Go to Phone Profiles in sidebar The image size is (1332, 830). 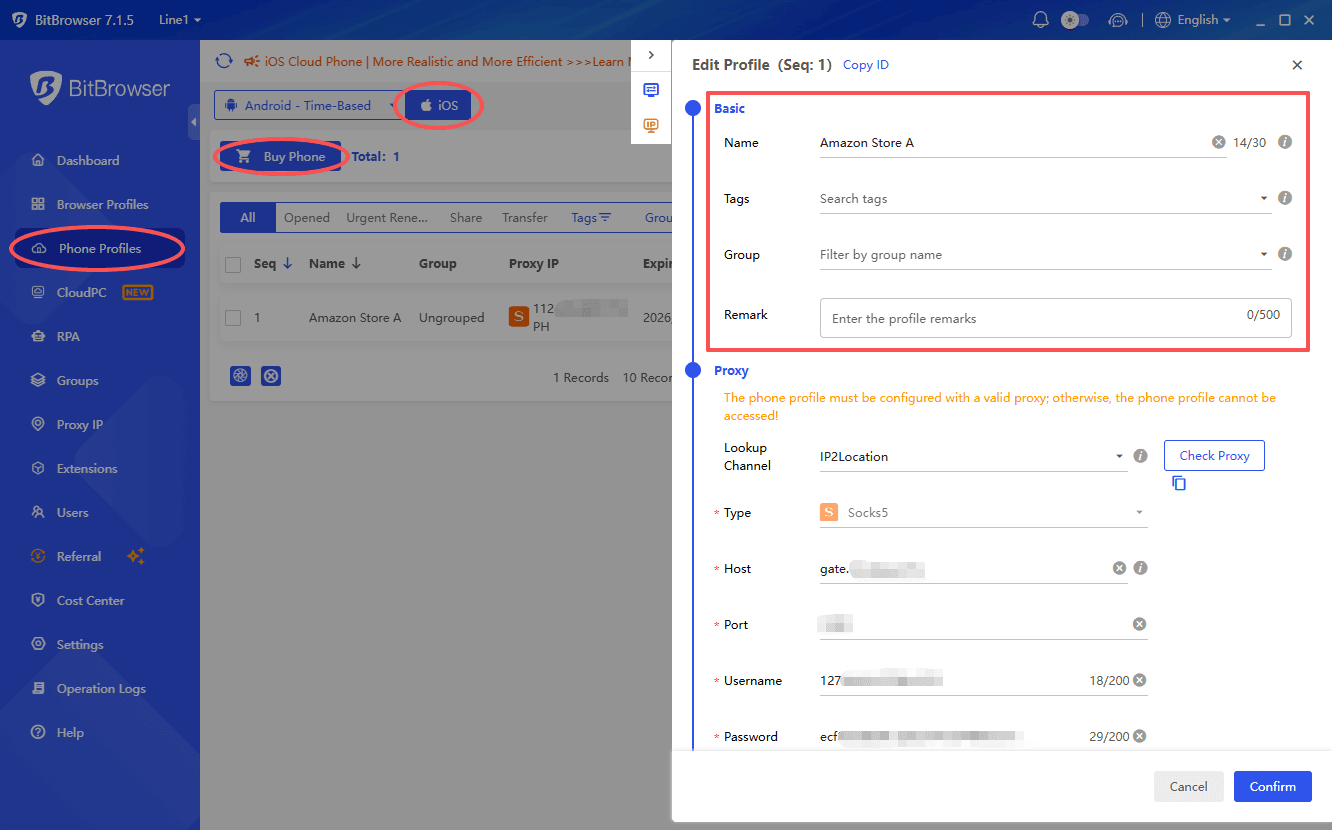click(x=98, y=248)
